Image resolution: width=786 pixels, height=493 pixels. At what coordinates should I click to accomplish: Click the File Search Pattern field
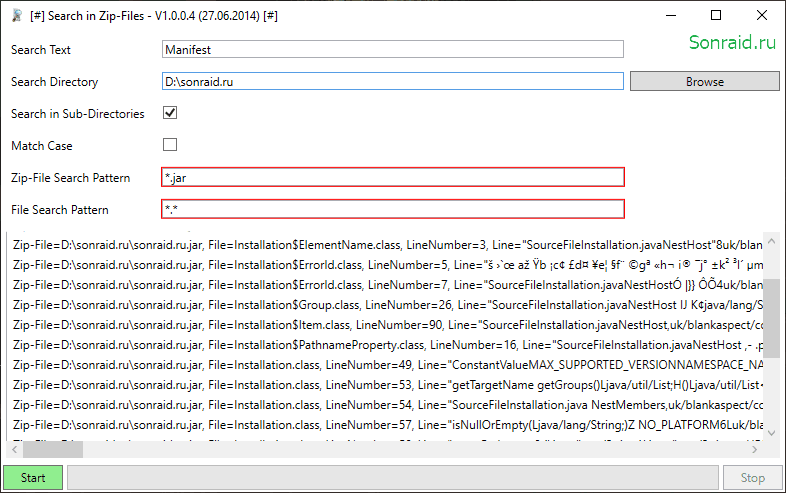tap(392, 209)
